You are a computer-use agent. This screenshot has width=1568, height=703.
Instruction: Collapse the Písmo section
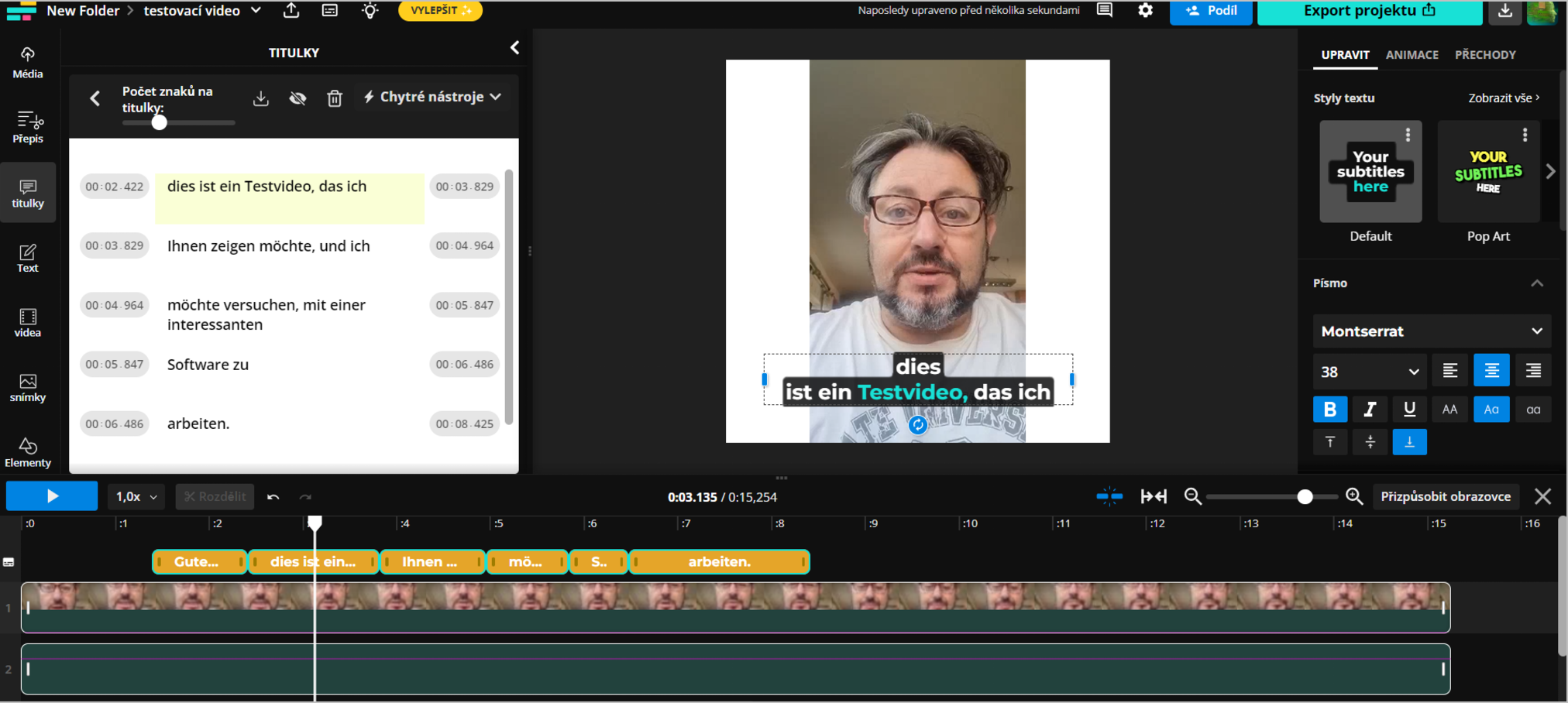[1537, 283]
